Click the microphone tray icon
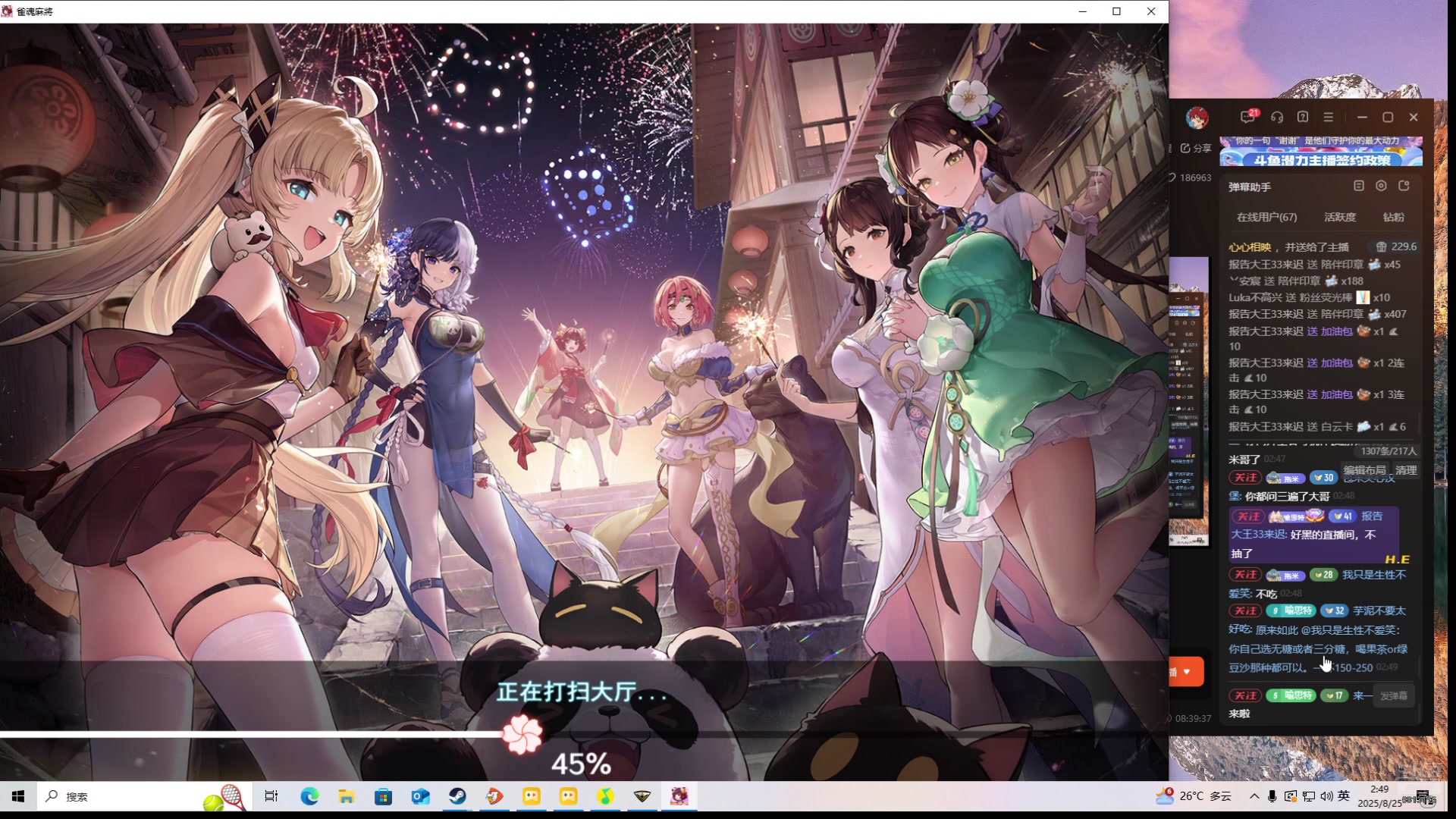The width and height of the screenshot is (1456, 819). pos(1272,796)
